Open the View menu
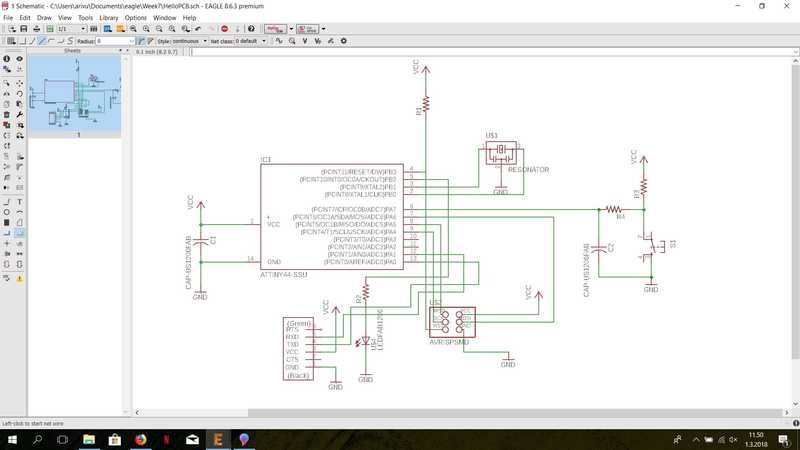This screenshot has height=450, width=800. click(x=65, y=17)
